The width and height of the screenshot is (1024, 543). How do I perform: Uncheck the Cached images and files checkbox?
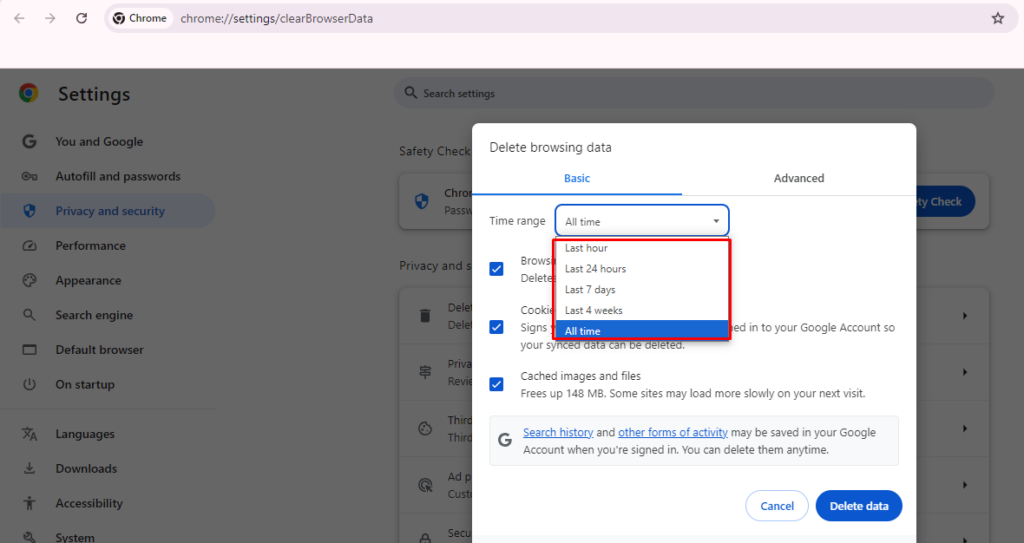click(x=496, y=384)
